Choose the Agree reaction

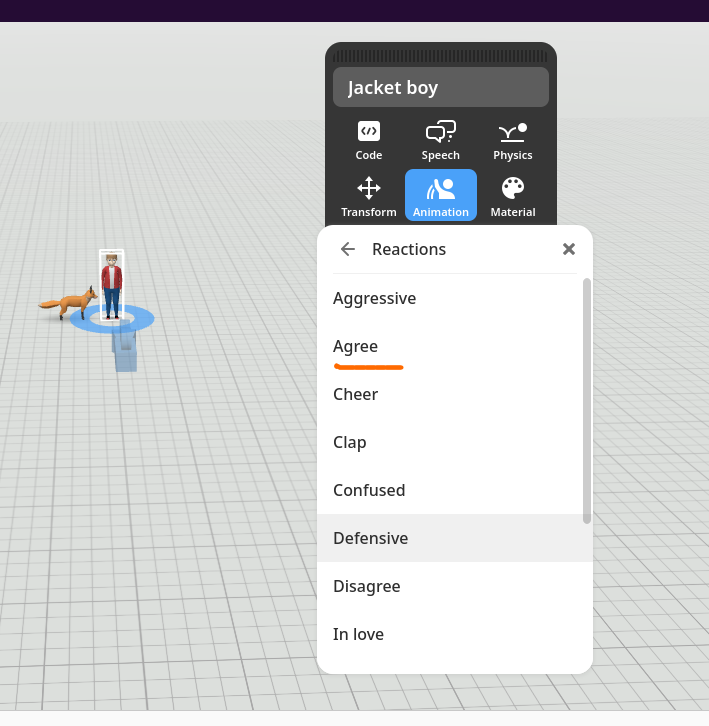[x=455, y=346]
